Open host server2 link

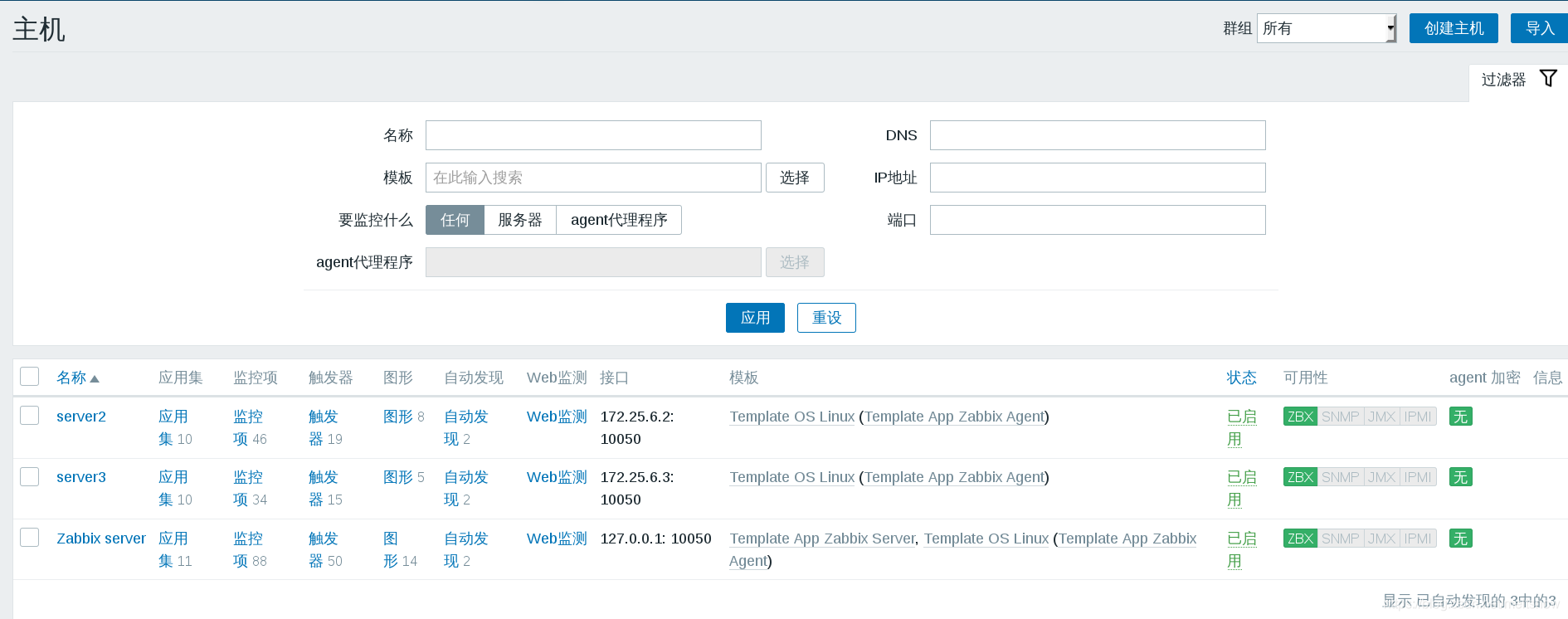coord(81,417)
